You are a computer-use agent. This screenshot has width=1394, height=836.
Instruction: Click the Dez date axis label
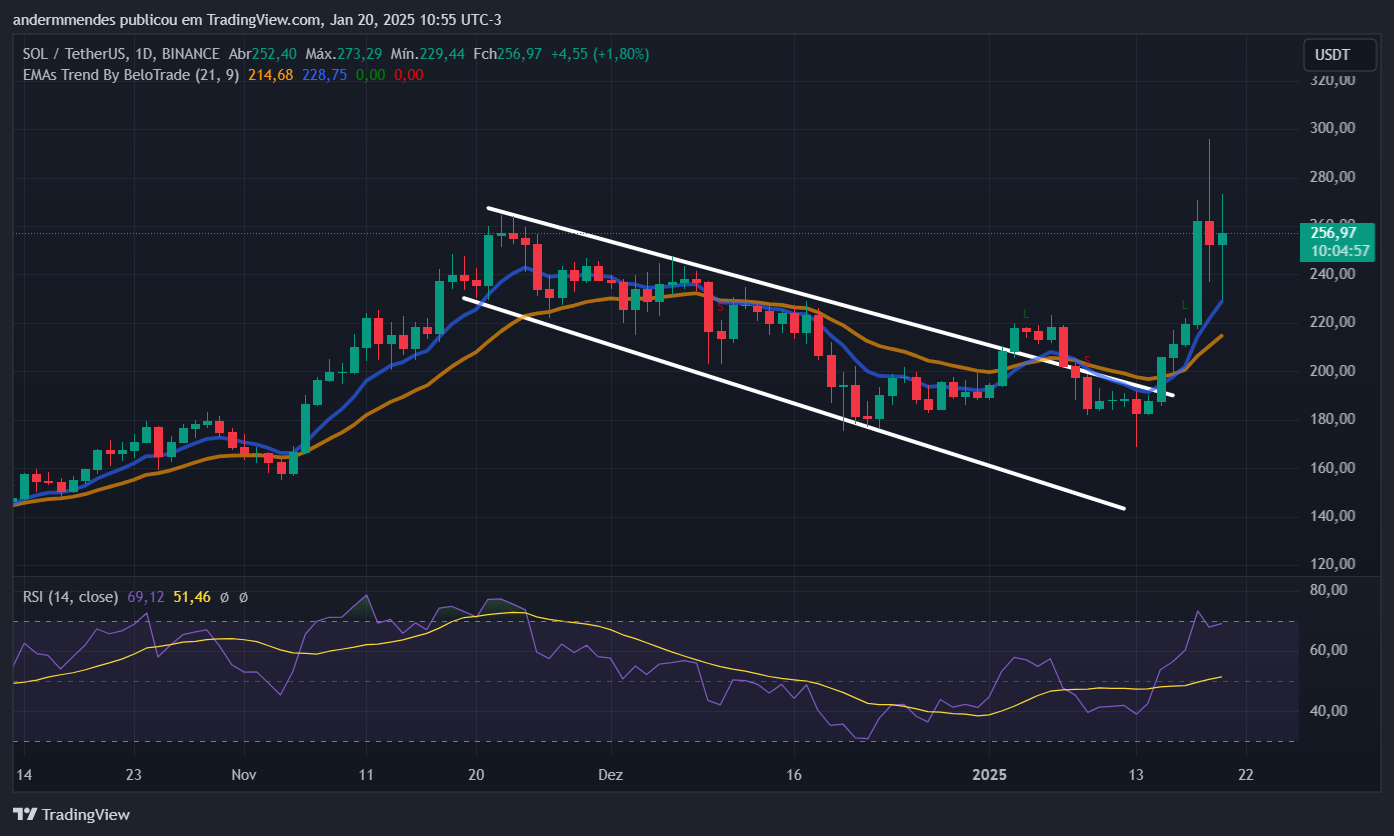pyautogui.click(x=610, y=775)
